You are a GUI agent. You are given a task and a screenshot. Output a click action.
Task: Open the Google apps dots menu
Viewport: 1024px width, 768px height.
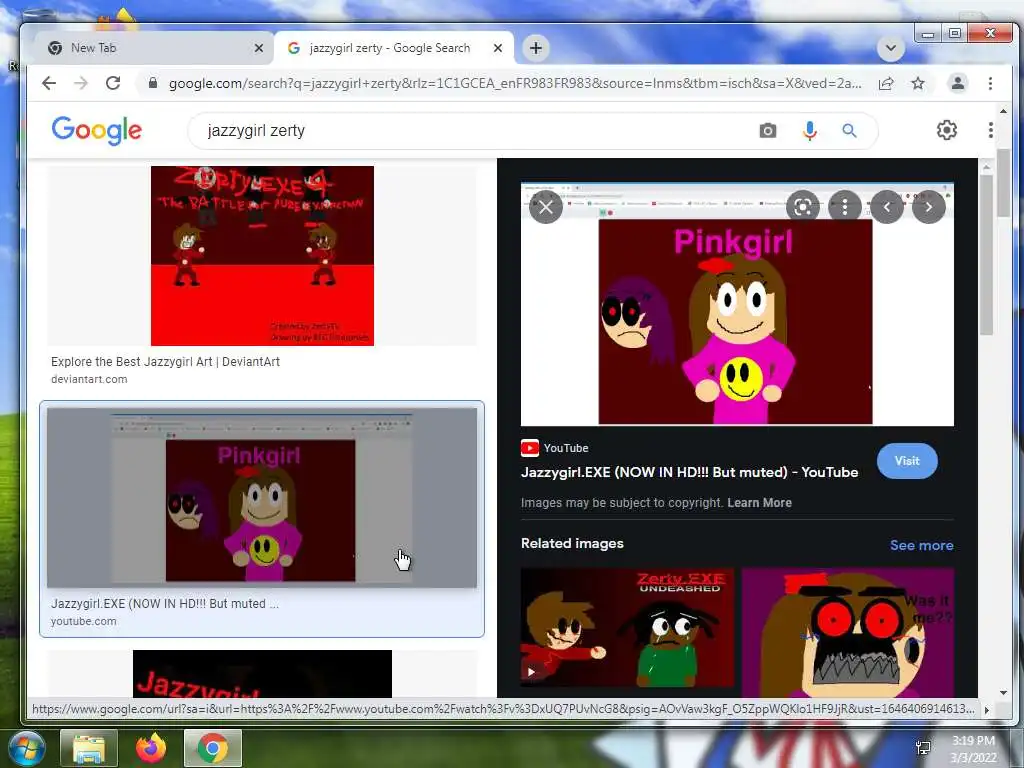coord(990,130)
